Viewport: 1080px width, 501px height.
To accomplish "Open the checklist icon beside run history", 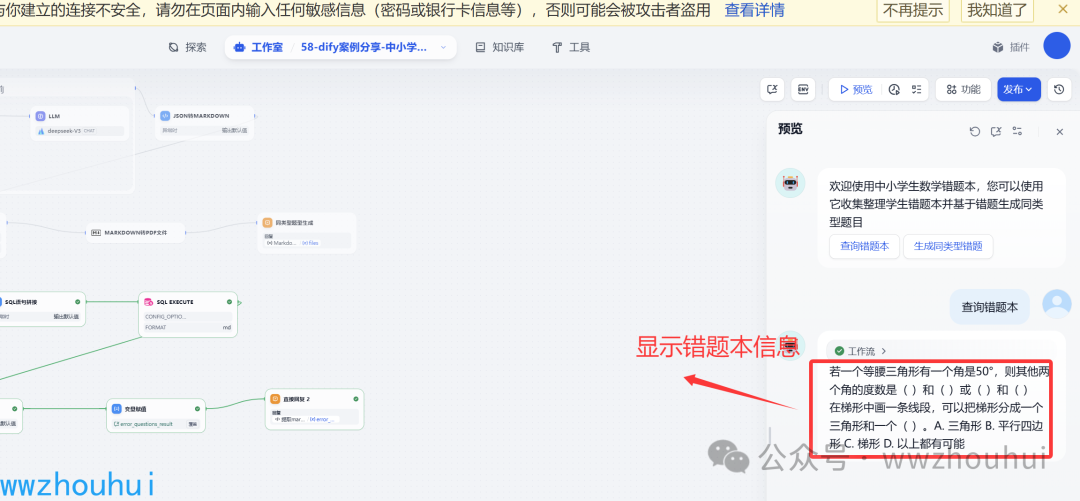I will pyautogui.click(x=916, y=90).
